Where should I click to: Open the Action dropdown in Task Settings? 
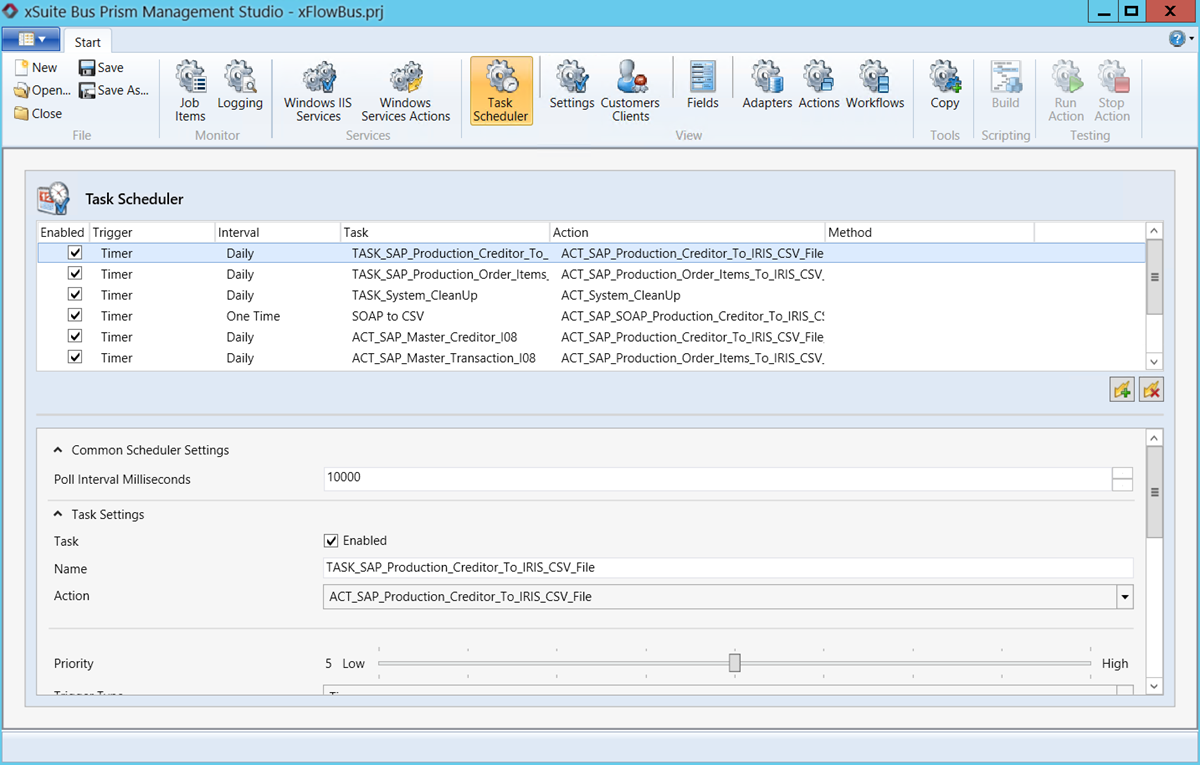pos(1124,595)
